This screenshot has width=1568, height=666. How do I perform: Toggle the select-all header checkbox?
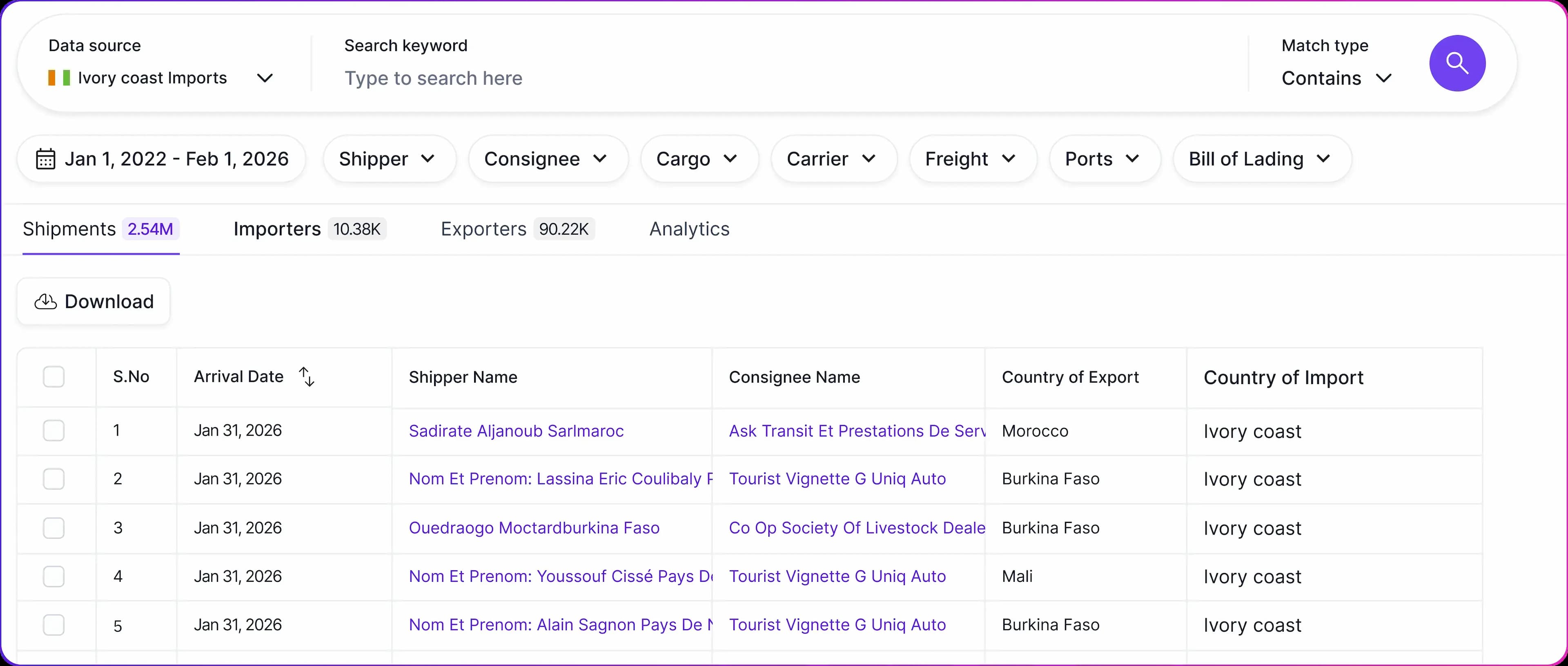pyautogui.click(x=53, y=377)
